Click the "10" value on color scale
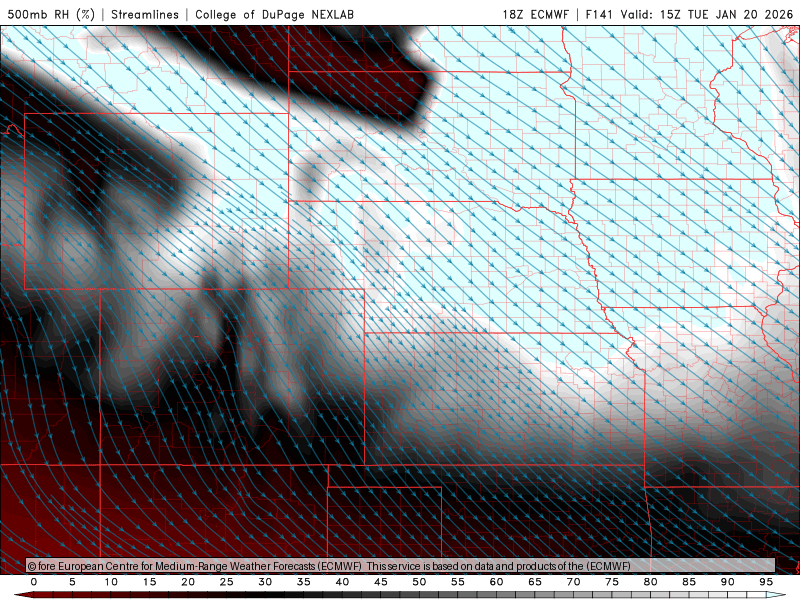 pos(111,582)
